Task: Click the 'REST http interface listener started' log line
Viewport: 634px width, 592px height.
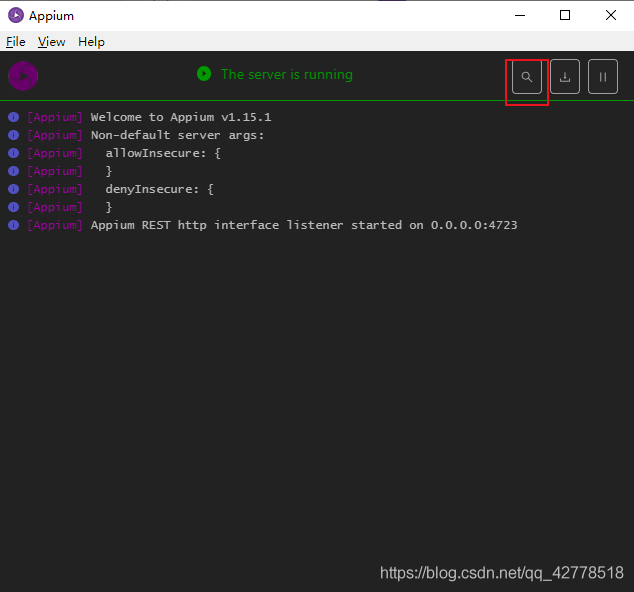Action: coord(304,225)
